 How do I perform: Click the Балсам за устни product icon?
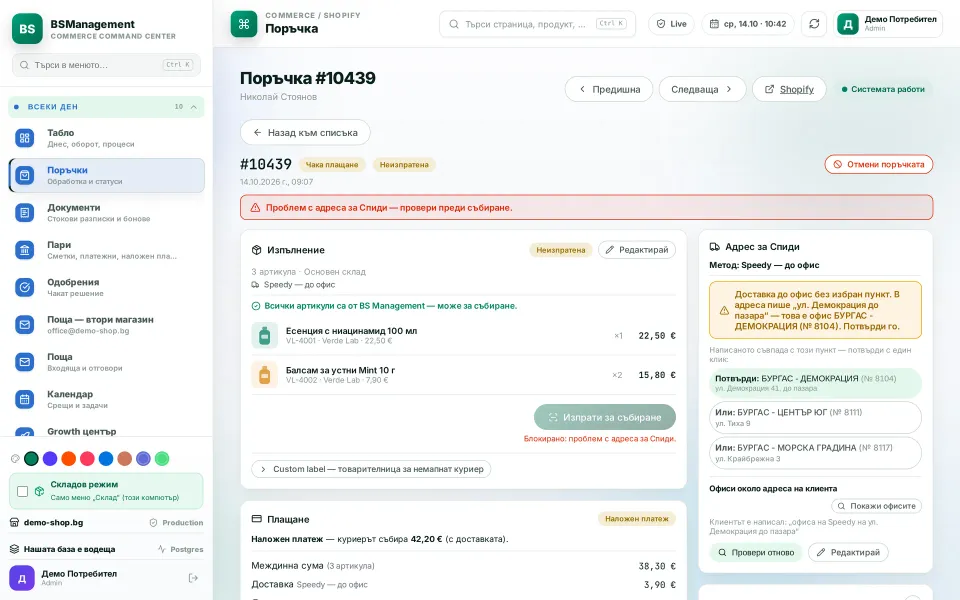click(264, 375)
